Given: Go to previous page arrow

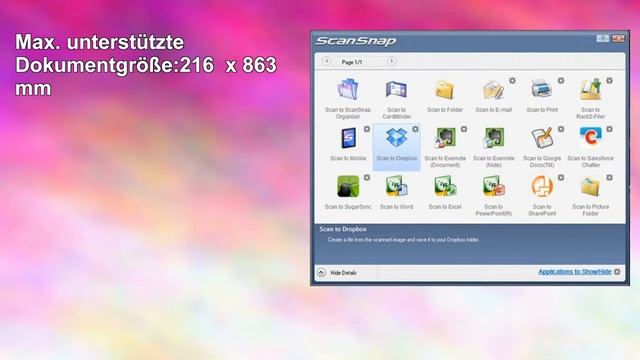Looking at the screenshot, I should [327, 61].
